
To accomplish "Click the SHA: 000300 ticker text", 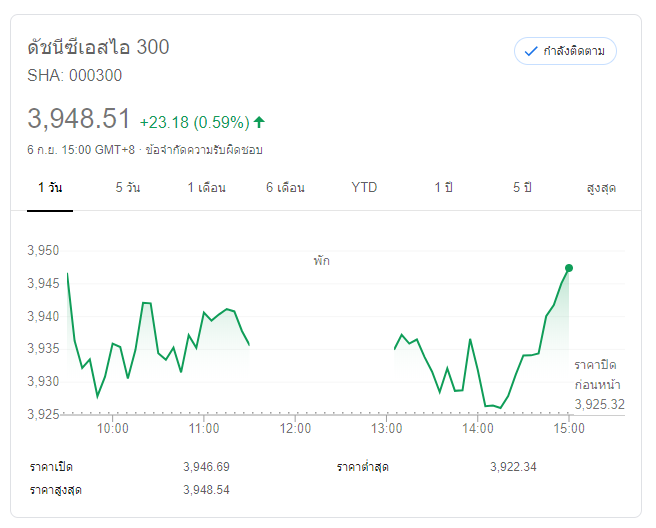I will click(x=75, y=75).
